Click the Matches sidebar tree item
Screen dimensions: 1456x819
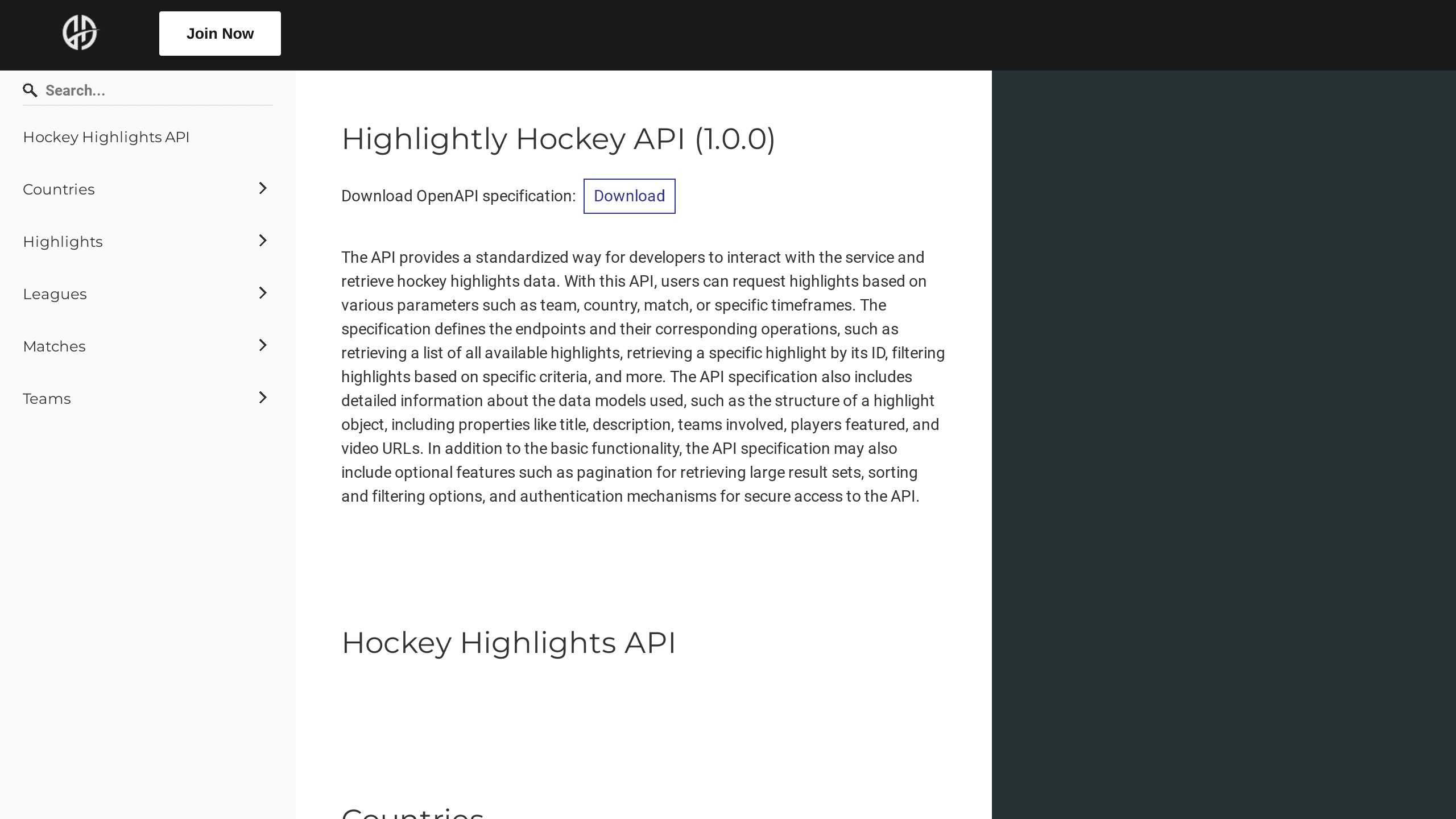tap(145, 346)
